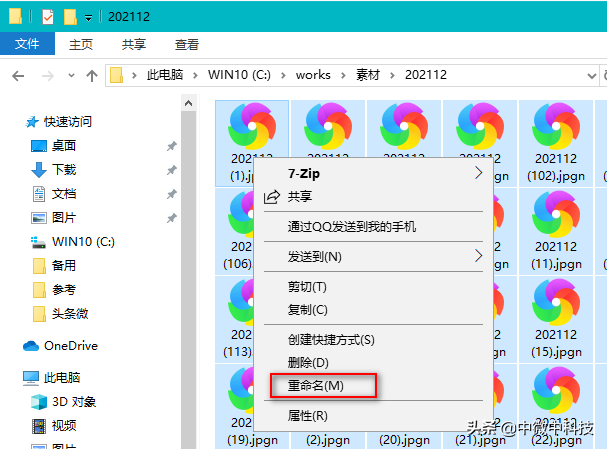607x449 pixels.
Task: Expand the chevron after works in breadcrumb
Action: pyautogui.click(x=343, y=75)
